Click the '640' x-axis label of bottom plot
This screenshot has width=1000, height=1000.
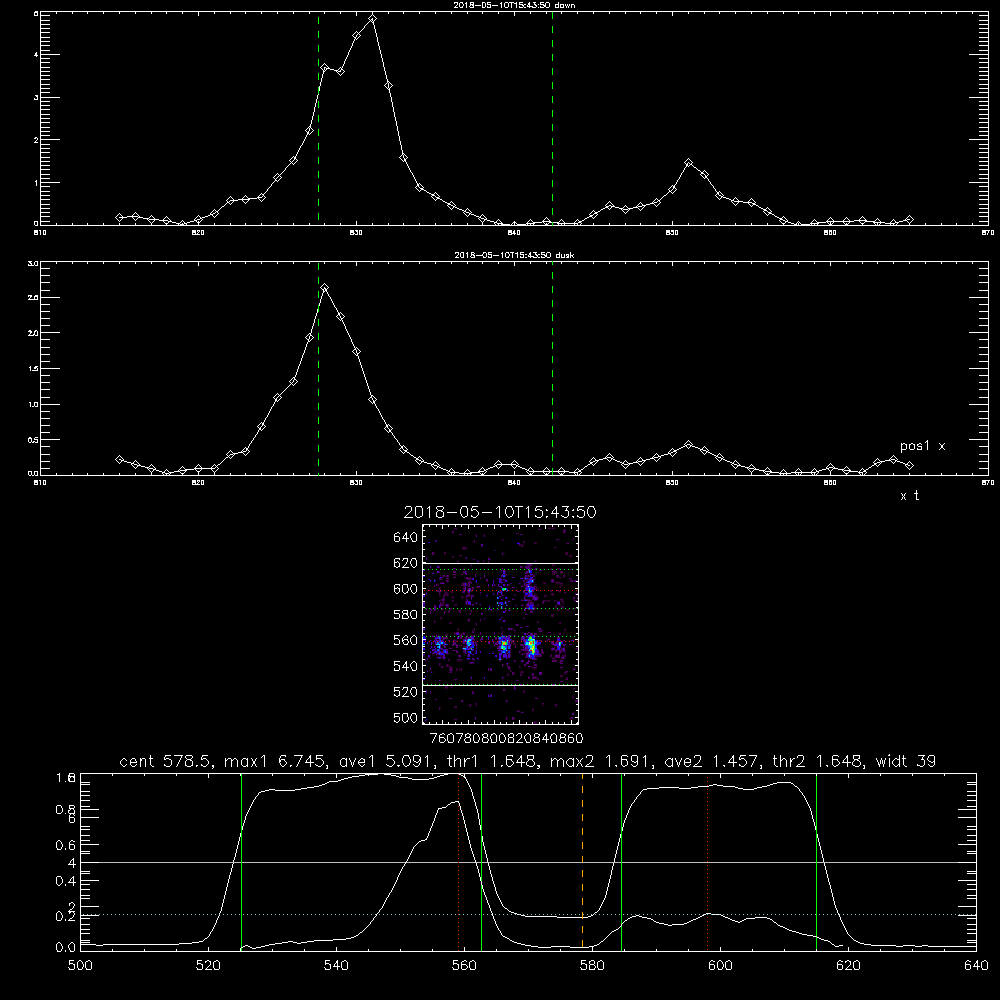point(976,966)
